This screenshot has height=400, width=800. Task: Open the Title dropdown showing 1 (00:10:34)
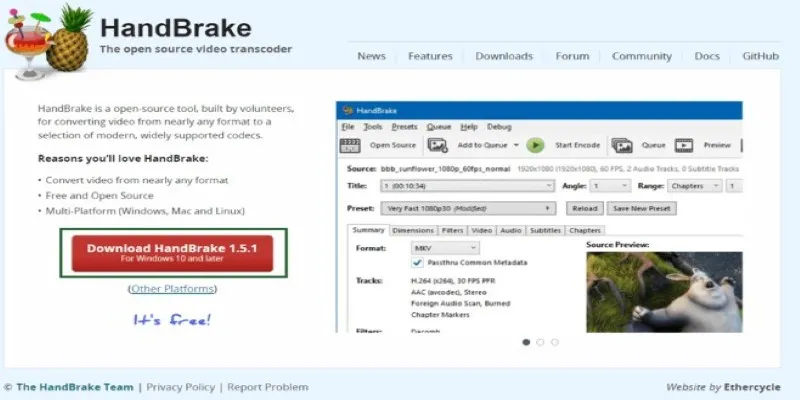(467, 186)
